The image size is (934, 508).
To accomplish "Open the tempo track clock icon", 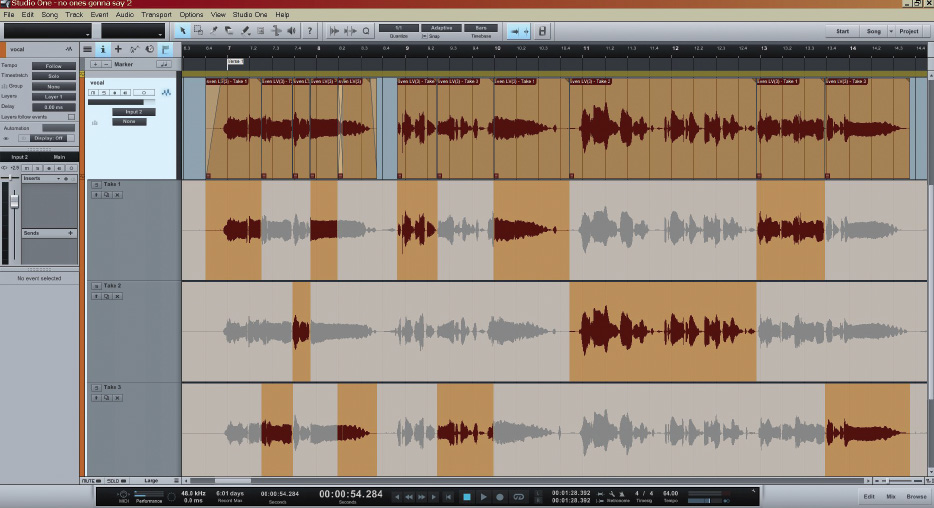I will [x=150, y=49].
